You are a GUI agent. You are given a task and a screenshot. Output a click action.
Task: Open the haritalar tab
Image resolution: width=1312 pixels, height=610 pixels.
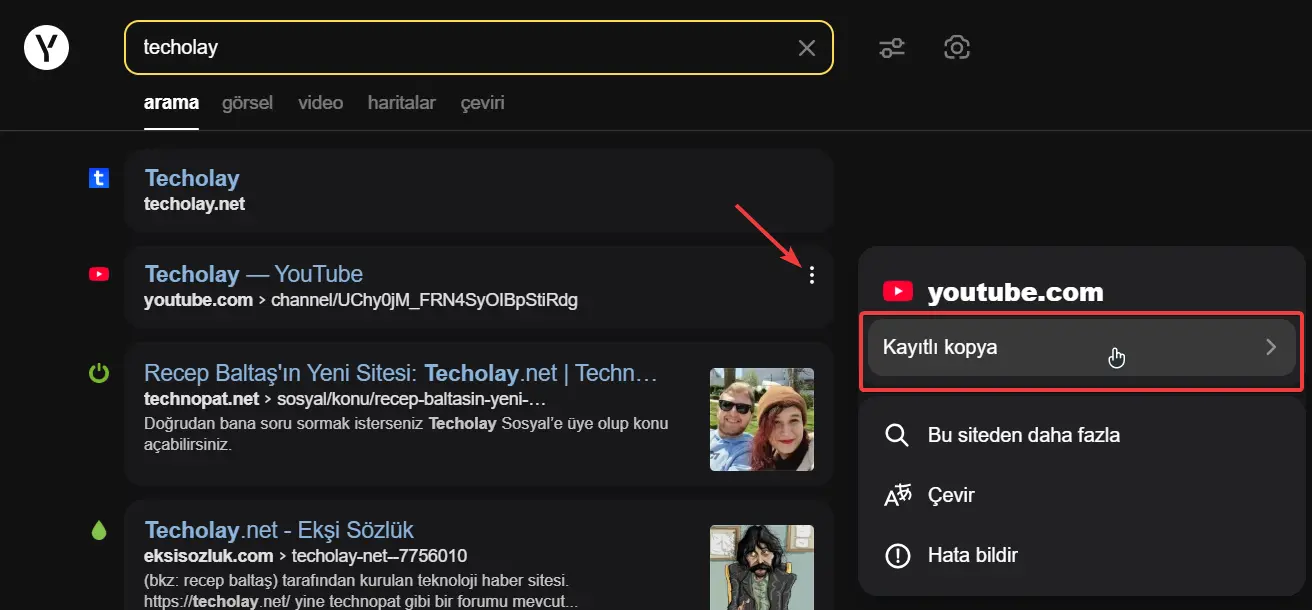coord(402,103)
